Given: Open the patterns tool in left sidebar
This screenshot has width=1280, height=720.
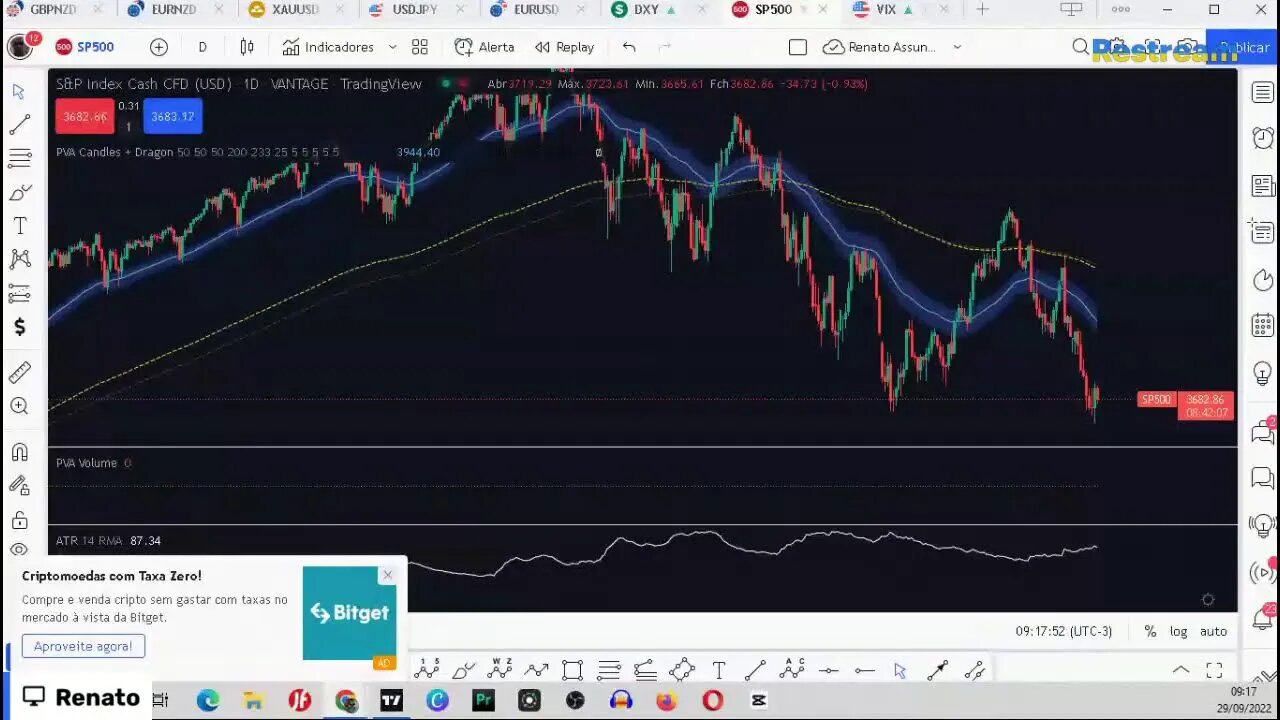Looking at the screenshot, I should coord(19,260).
